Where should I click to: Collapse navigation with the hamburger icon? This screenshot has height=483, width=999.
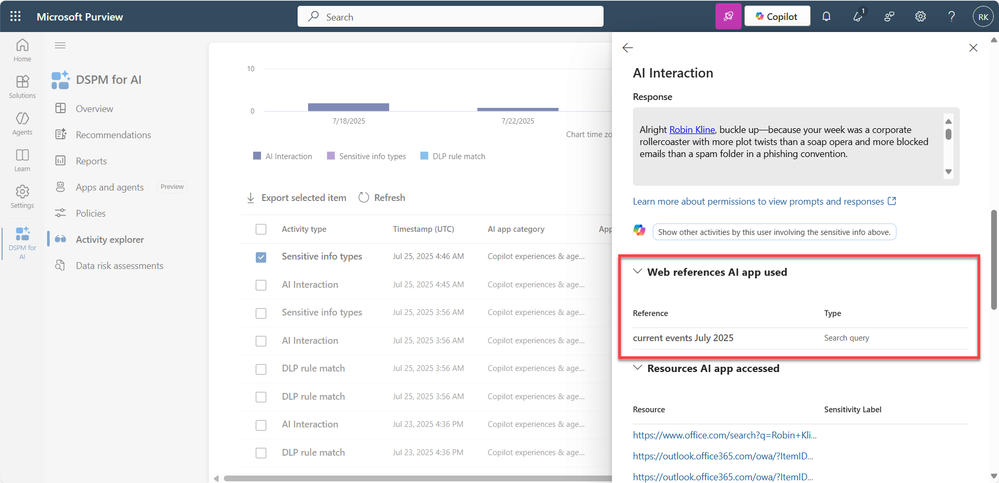tap(60, 46)
